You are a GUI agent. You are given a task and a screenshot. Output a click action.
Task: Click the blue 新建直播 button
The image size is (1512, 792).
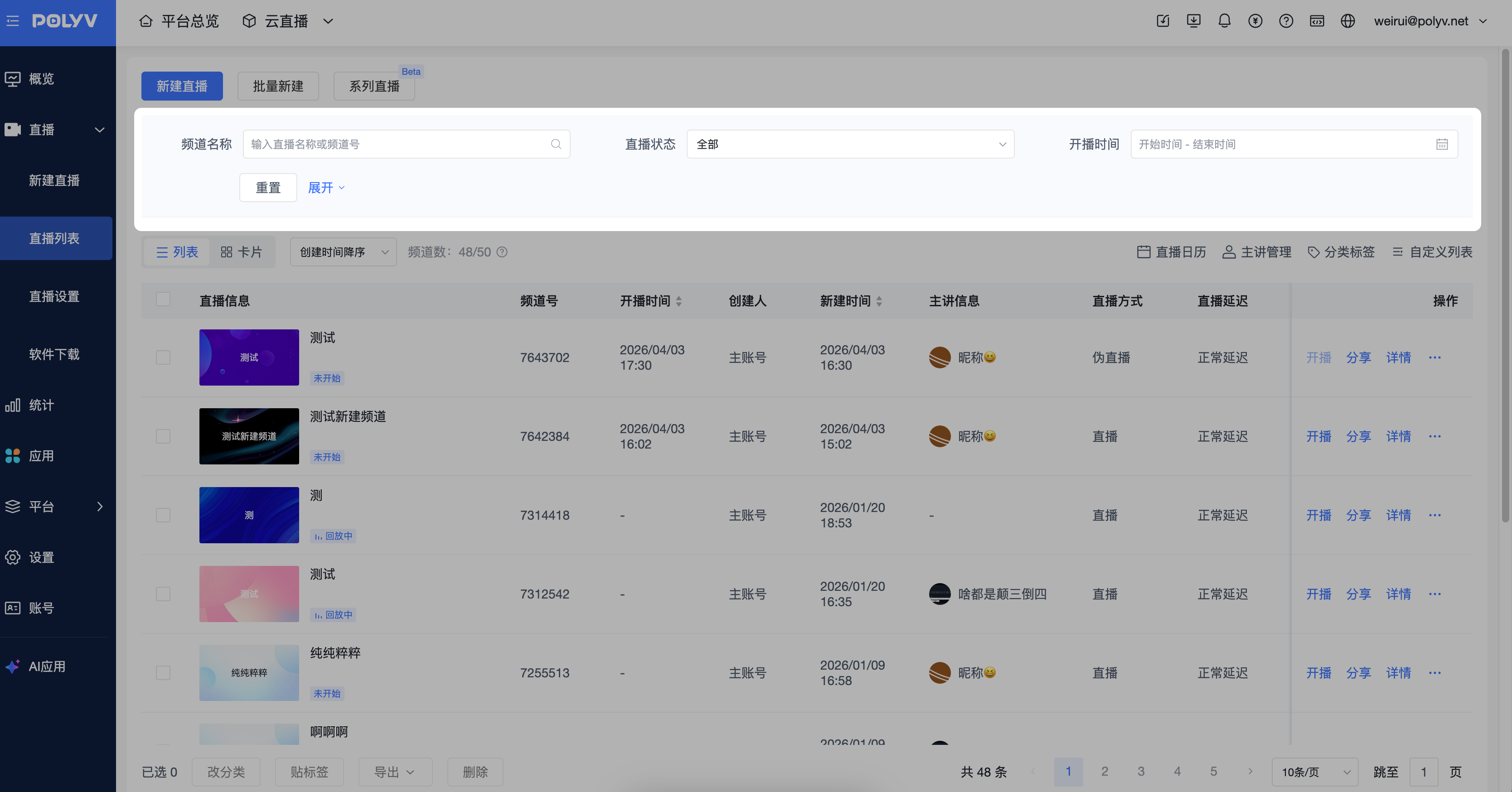pos(182,86)
